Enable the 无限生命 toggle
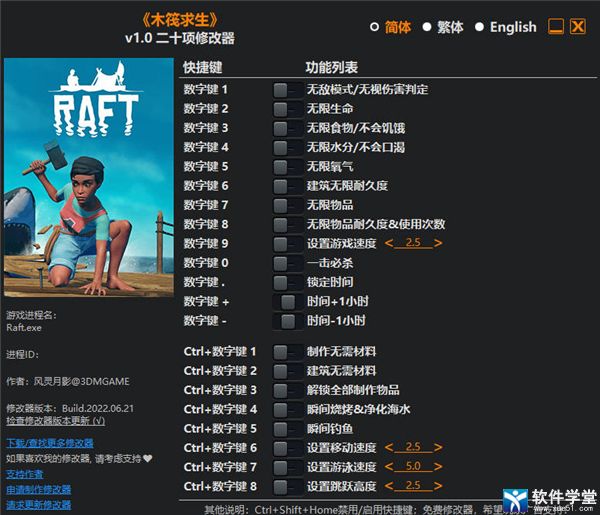The width and height of the screenshot is (600, 515). (x=287, y=109)
